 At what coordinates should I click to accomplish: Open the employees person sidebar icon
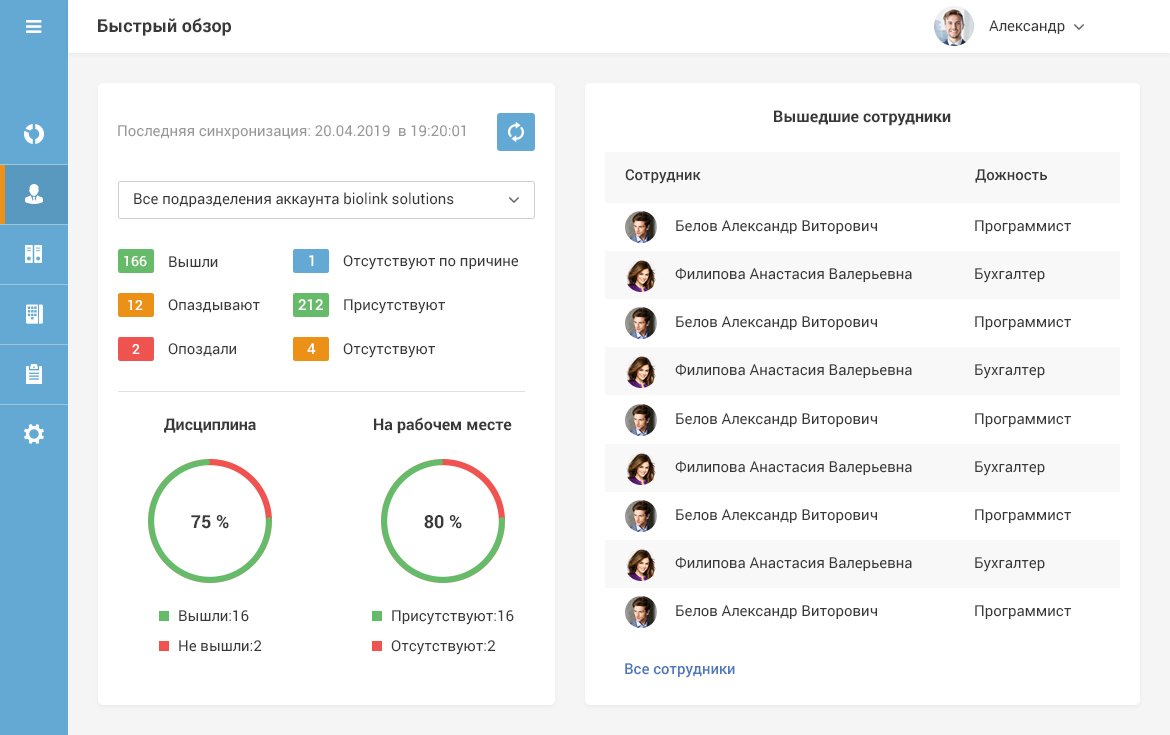pyautogui.click(x=34, y=195)
